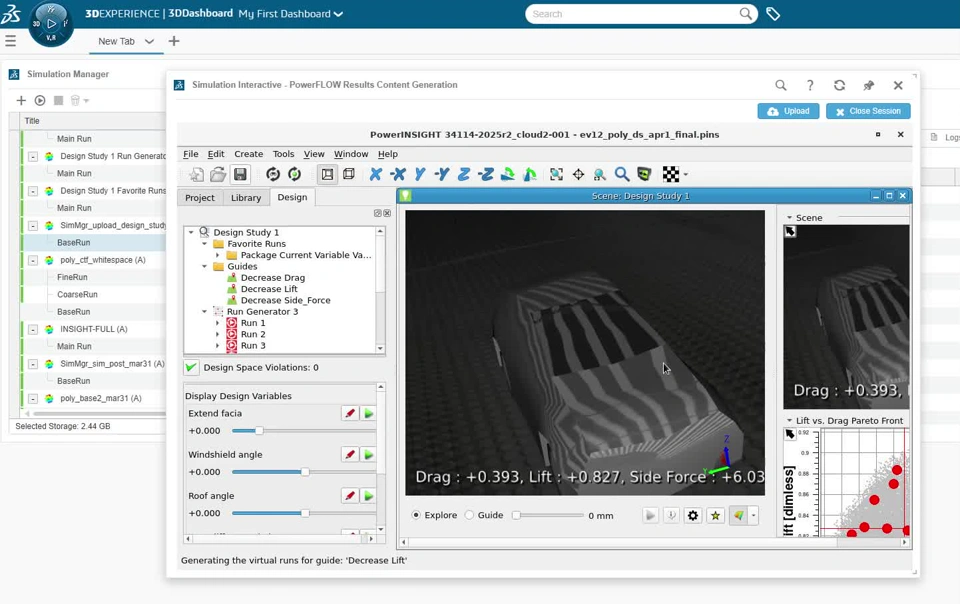The height and width of the screenshot is (604, 960).
Task: Open the checkerboard background dropdown arrow
Action: [686, 174]
